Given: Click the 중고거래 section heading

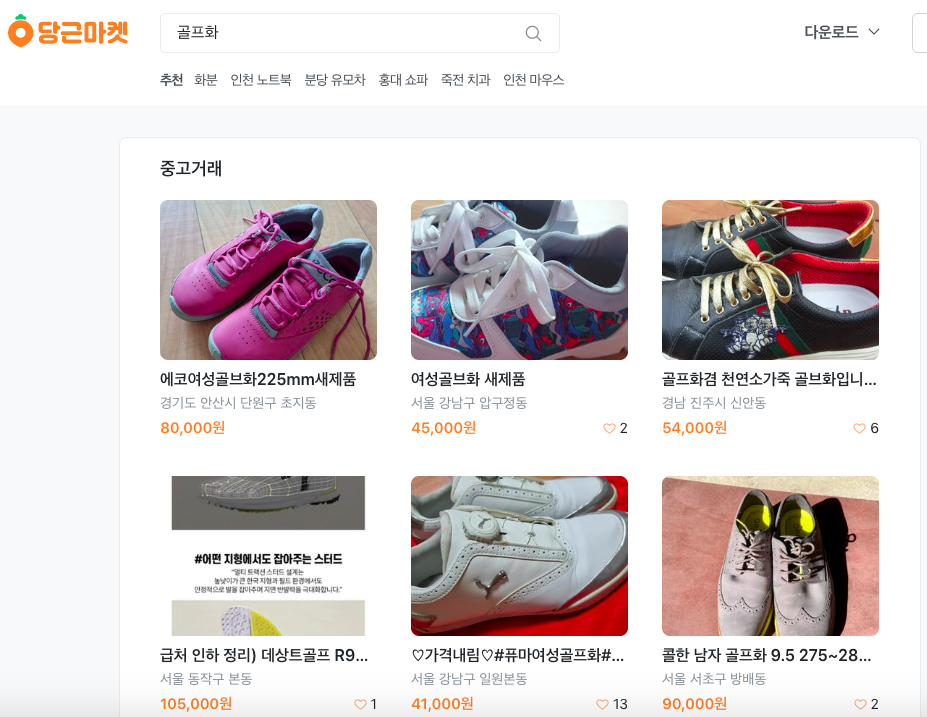Looking at the screenshot, I should (191, 168).
